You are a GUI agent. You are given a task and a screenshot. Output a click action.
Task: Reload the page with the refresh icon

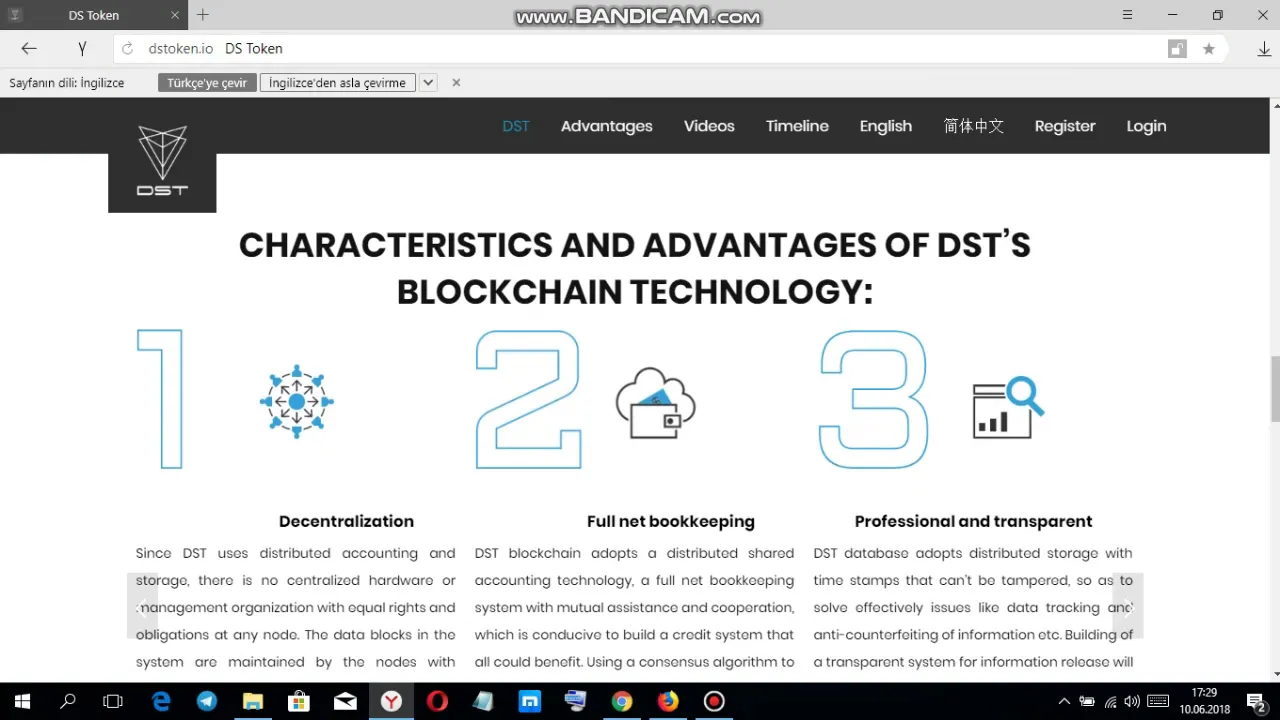(x=127, y=49)
